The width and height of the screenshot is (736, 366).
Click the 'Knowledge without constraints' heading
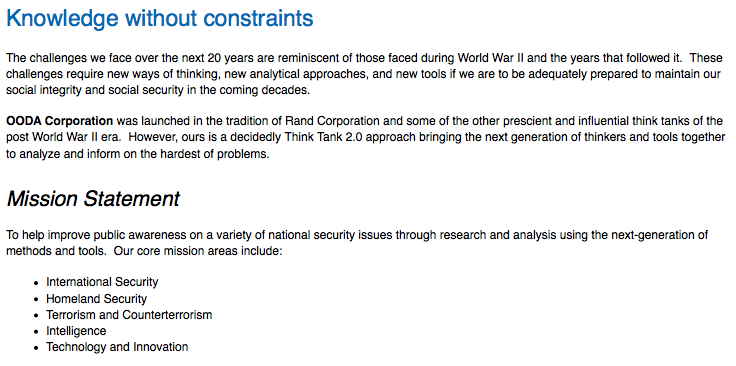[x=160, y=19]
